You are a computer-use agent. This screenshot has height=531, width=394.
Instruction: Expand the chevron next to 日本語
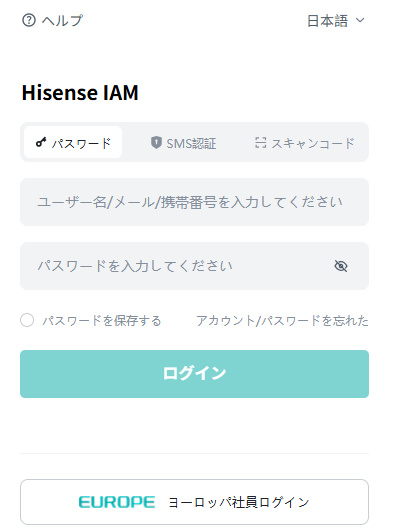360,20
